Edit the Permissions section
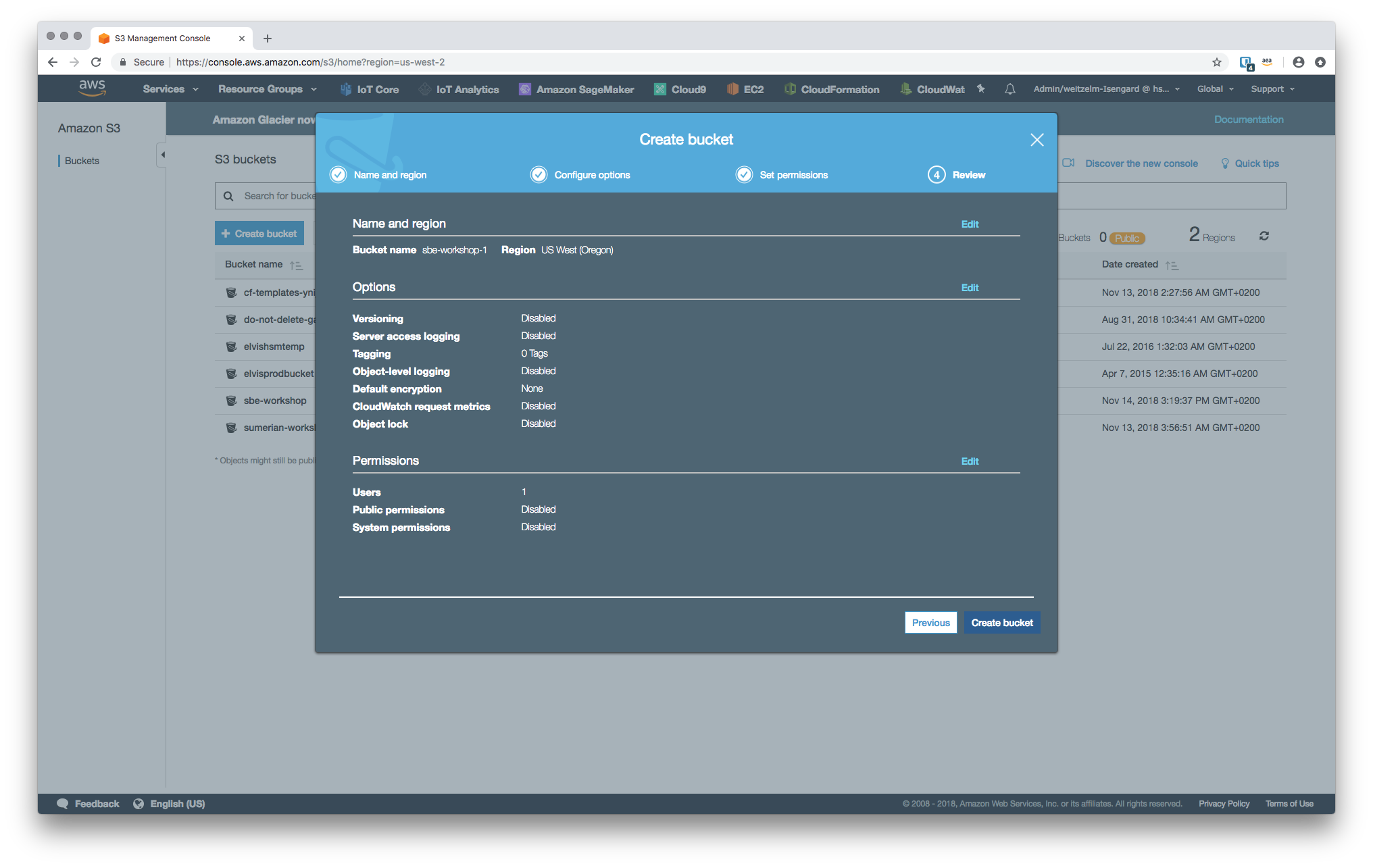Image resolution: width=1373 pixels, height=868 pixels. [970, 461]
